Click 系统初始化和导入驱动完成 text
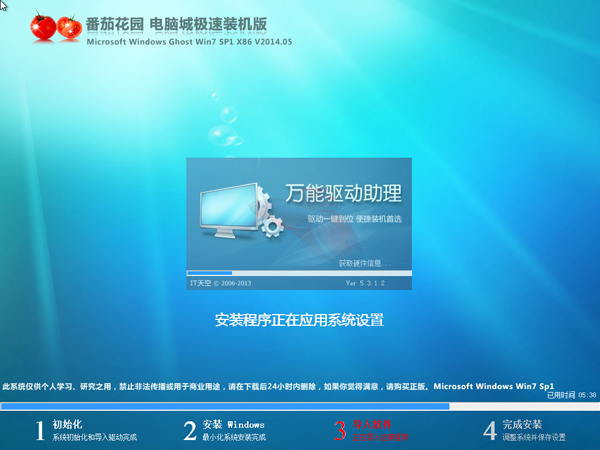The image size is (600, 450). tap(95, 437)
